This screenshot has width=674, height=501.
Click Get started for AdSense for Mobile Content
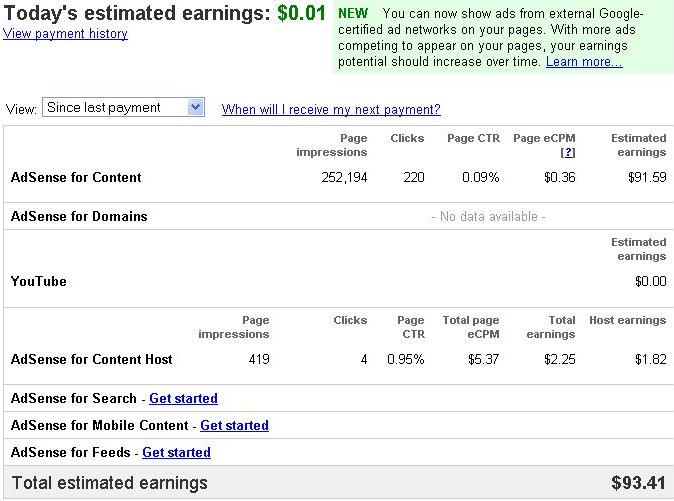234,426
